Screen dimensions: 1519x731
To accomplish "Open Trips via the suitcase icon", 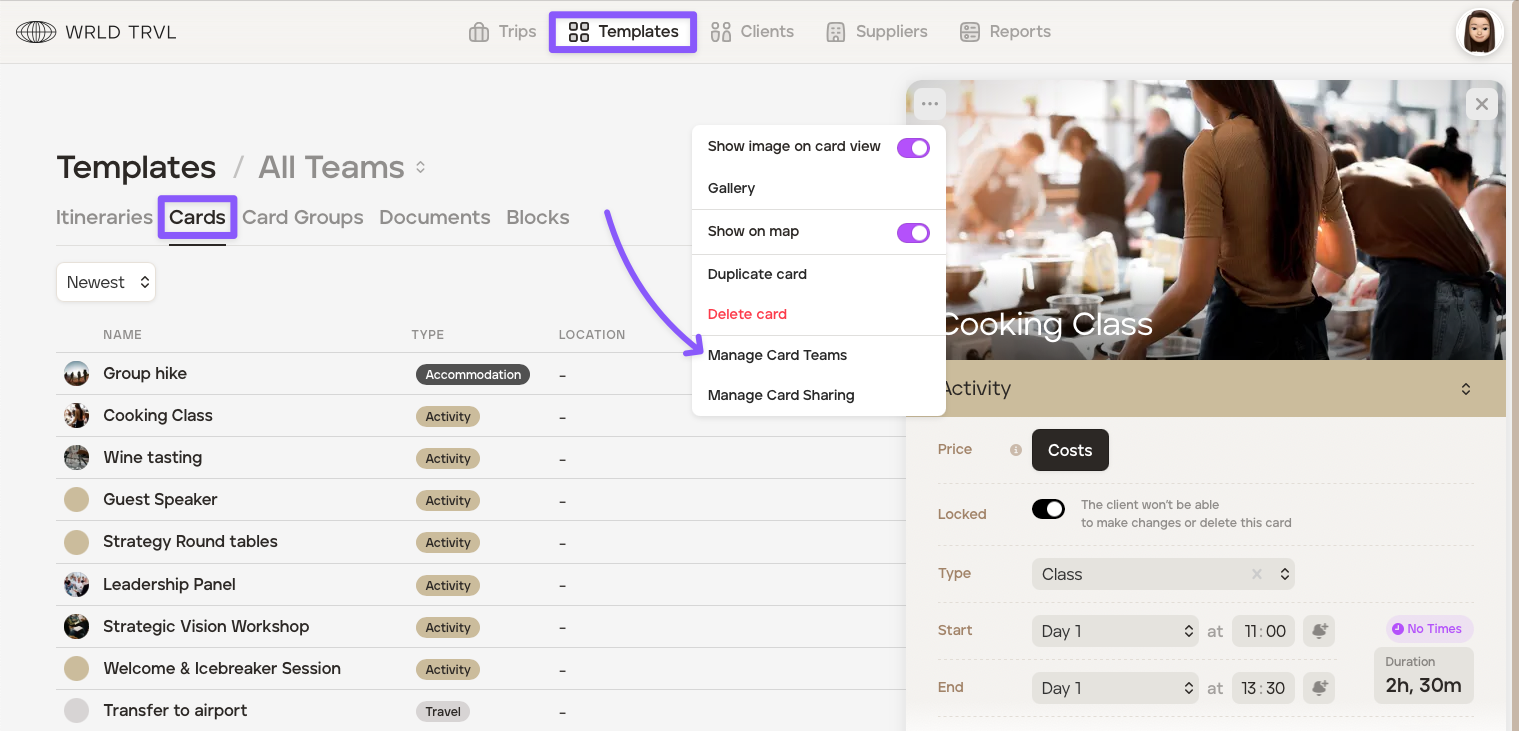I will pos(479,32).
